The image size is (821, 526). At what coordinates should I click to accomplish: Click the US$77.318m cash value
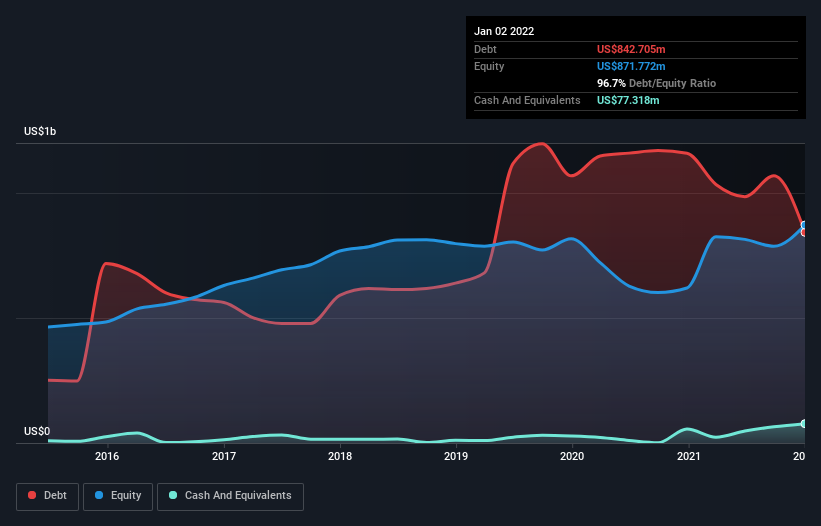(x=628, y=100)
